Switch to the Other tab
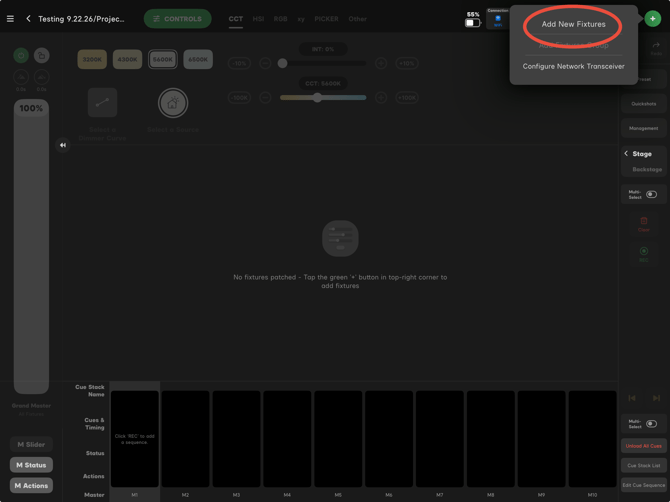 357,19
